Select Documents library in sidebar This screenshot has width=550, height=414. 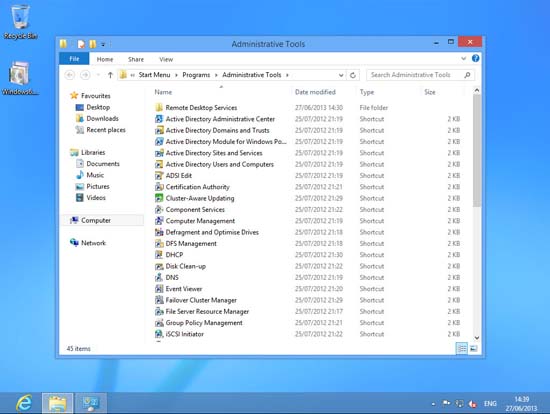coord(103,163)
